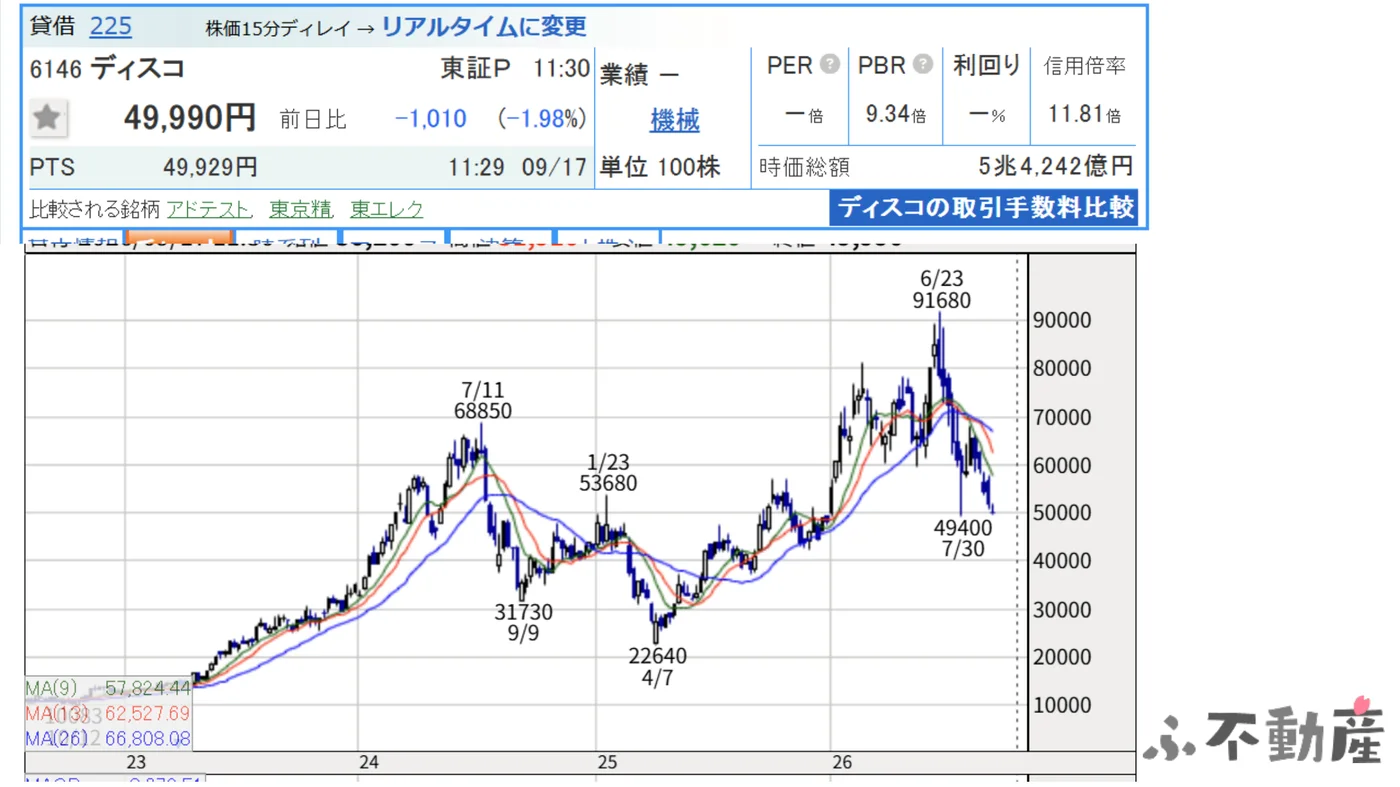Click the 7/11 68850 high label
The image size is (1400, 787).
point(482,400)
